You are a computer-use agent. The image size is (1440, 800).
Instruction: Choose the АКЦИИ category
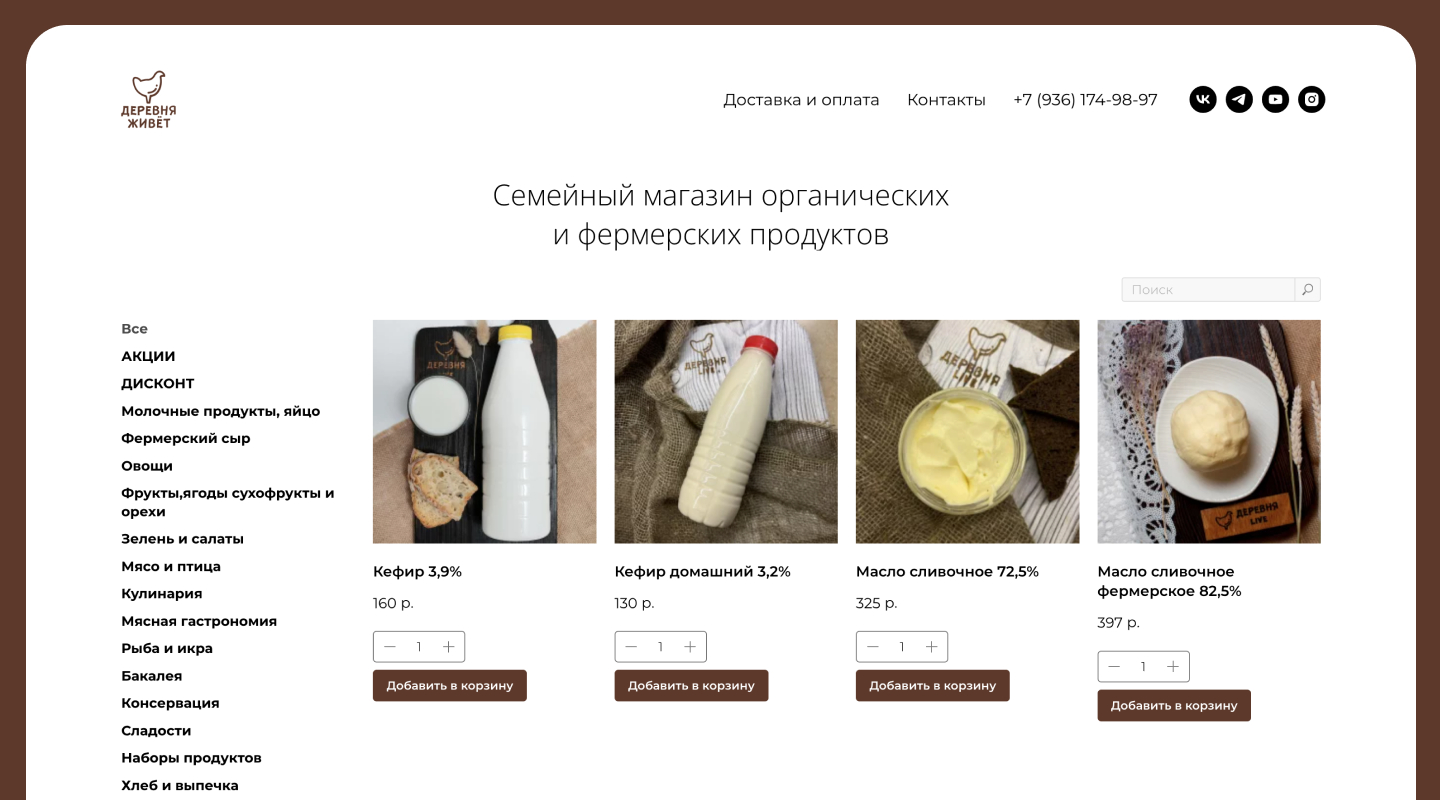click(x=148, y=356)
